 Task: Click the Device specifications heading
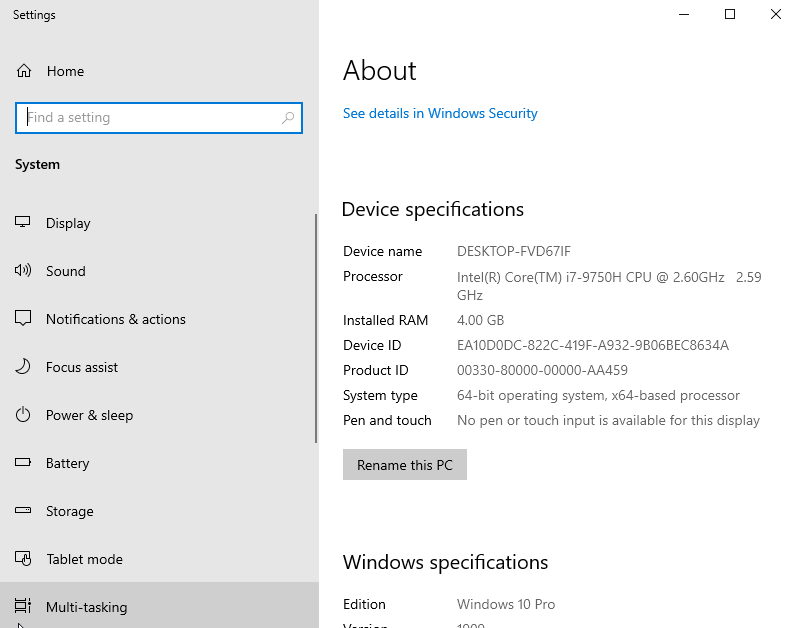point(433,209)
